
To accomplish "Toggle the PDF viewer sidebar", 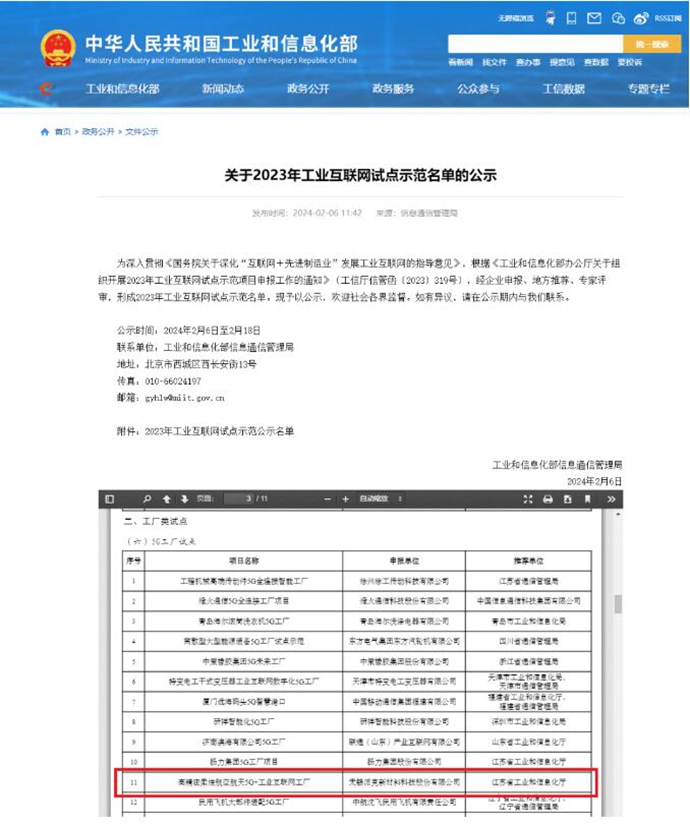I will coord(111,498).
